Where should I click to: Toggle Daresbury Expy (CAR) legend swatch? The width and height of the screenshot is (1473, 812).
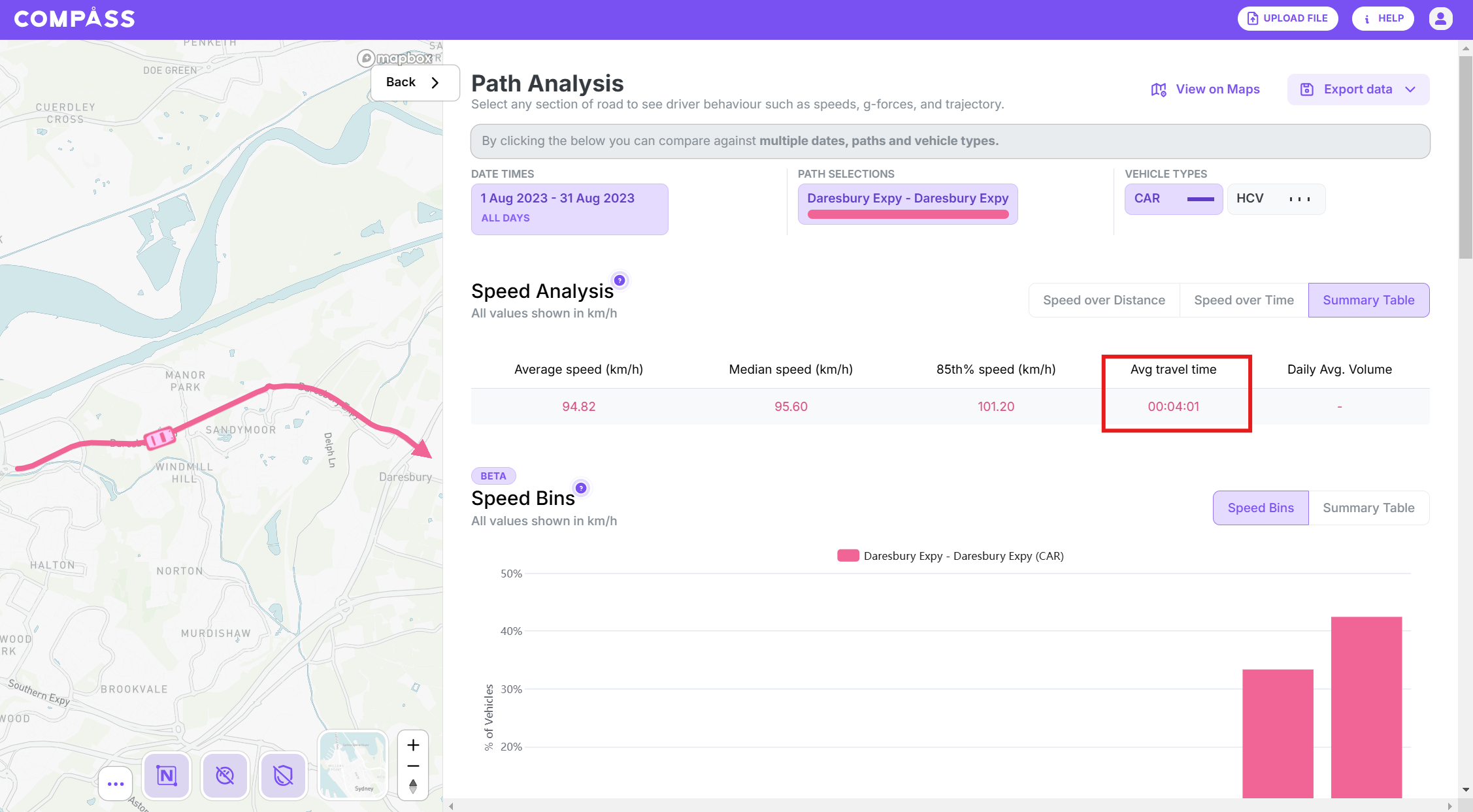[848, 555]
